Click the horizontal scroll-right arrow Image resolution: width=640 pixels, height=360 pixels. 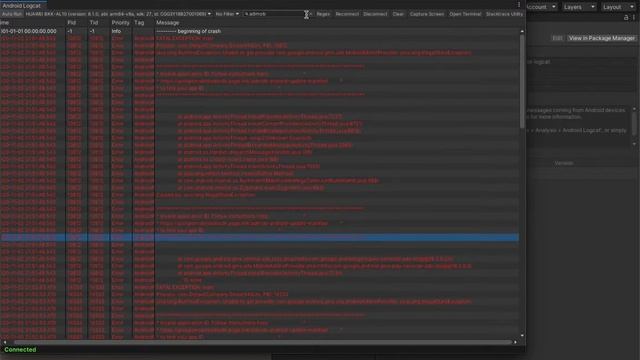(515, 342)
